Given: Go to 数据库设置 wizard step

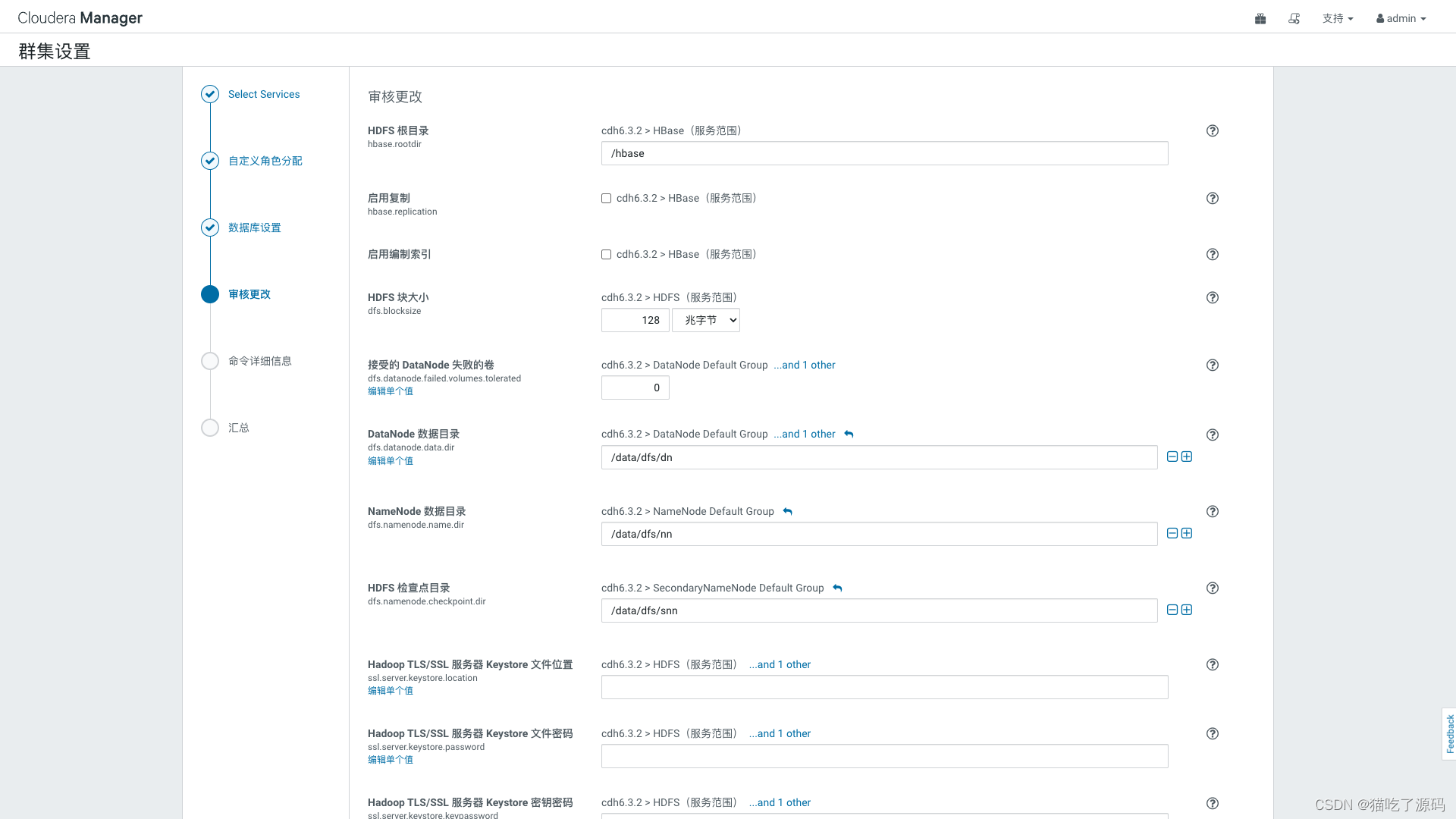Looking at the screenshot, I should (254, 227).
